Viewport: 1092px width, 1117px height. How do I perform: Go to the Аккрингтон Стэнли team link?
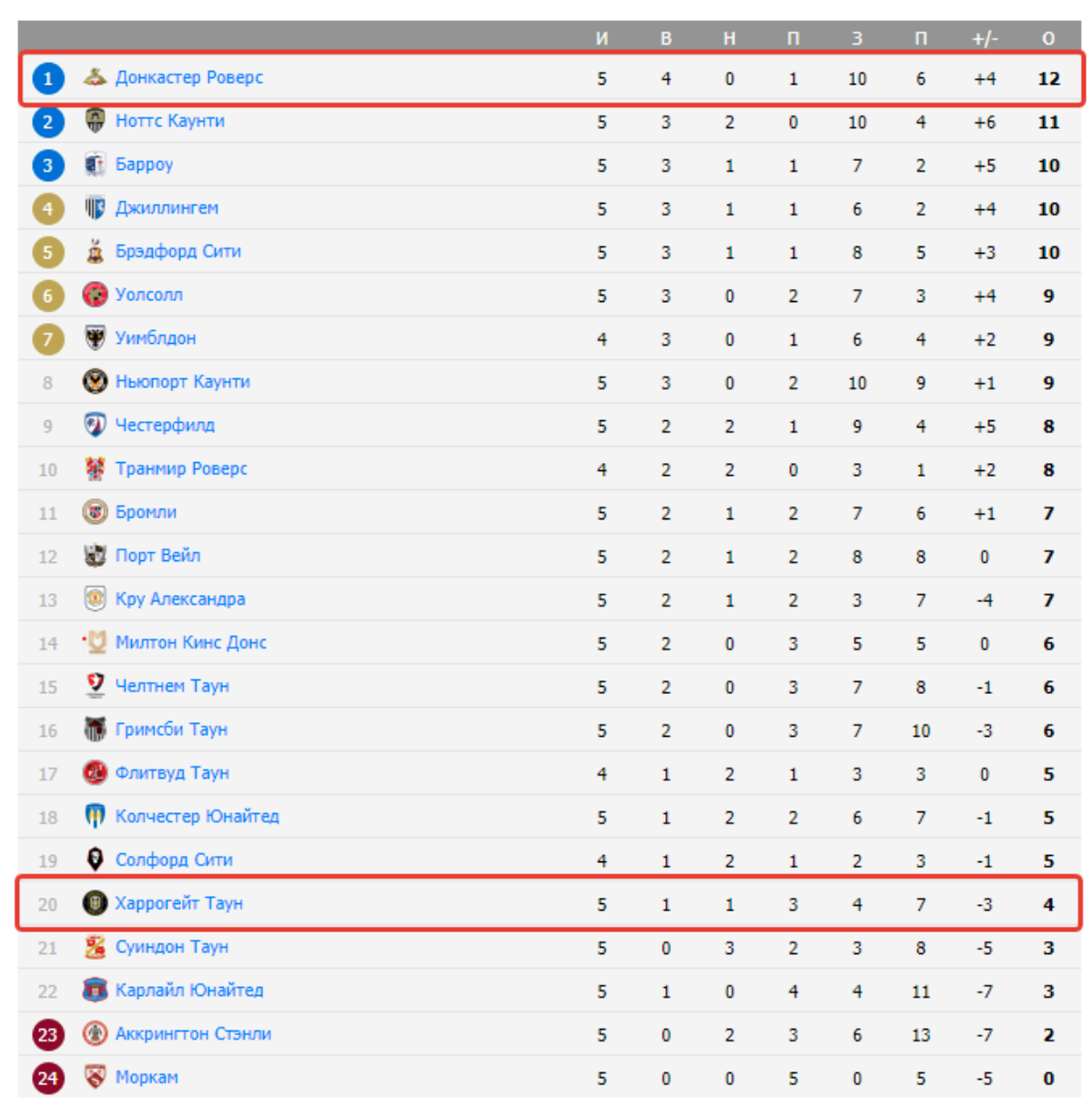193,1034
